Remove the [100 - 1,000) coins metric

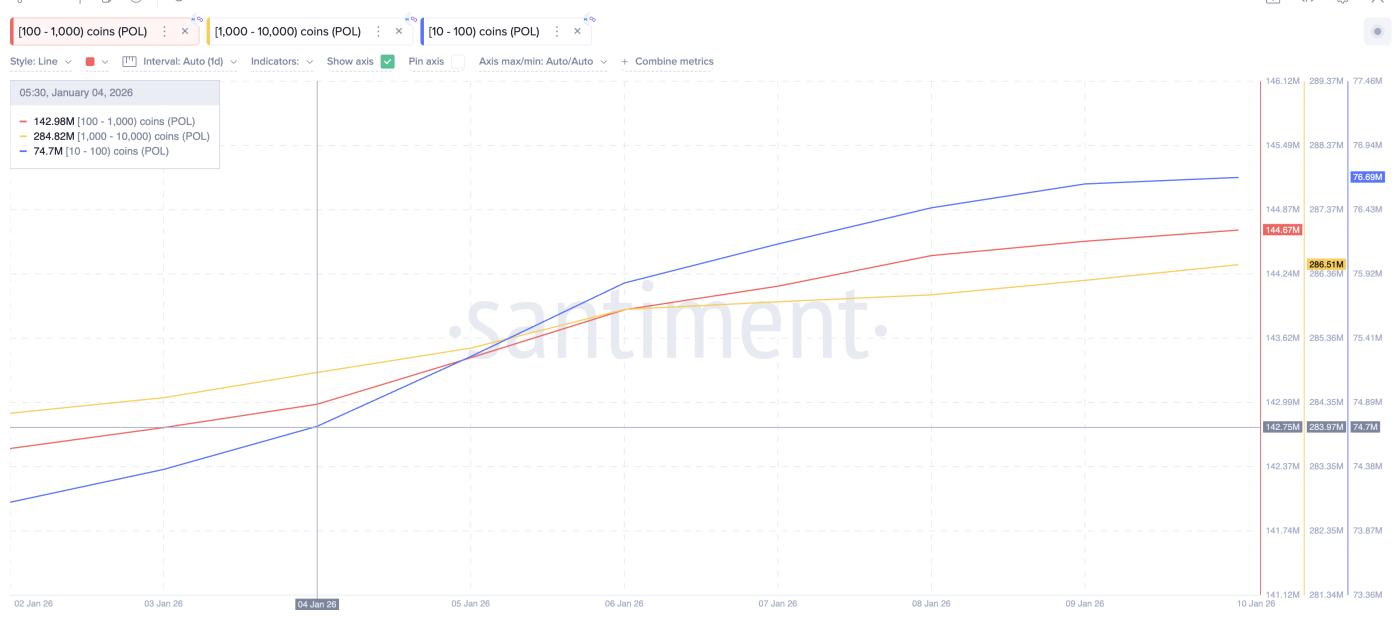point(185,32)
